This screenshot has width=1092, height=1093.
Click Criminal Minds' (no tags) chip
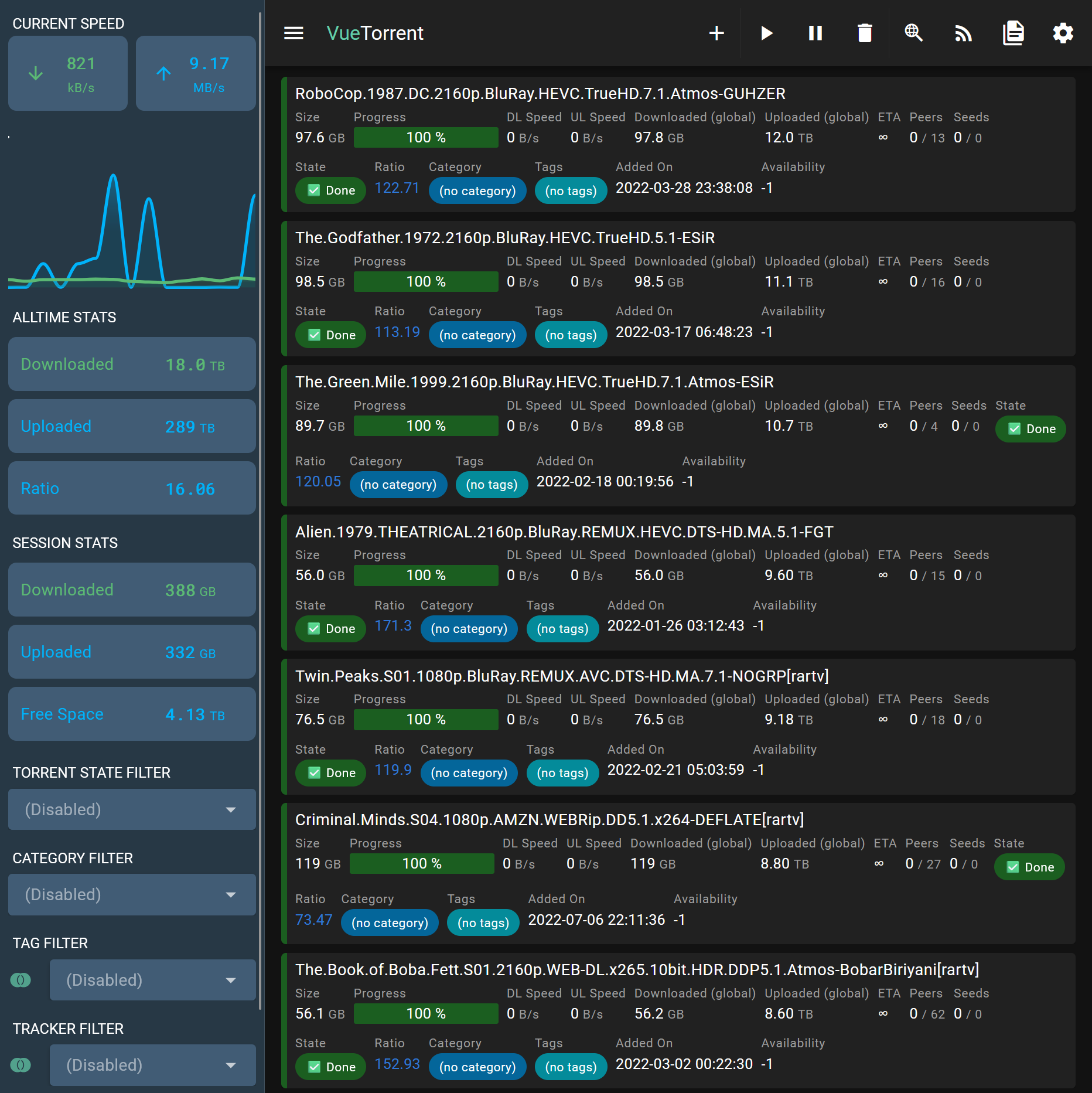483,923
